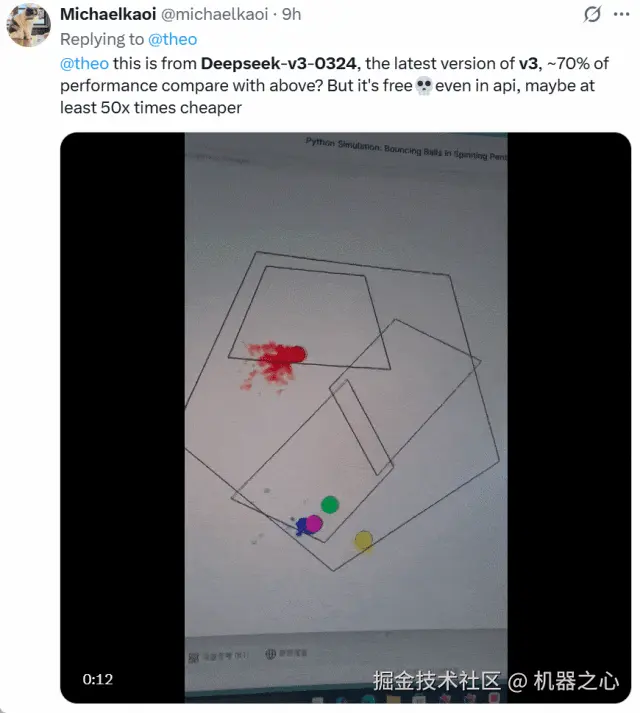Click the Deepseek-v3-0324 bold text
The width and height of the screenshot is (640, 713).
coord(278,63)
